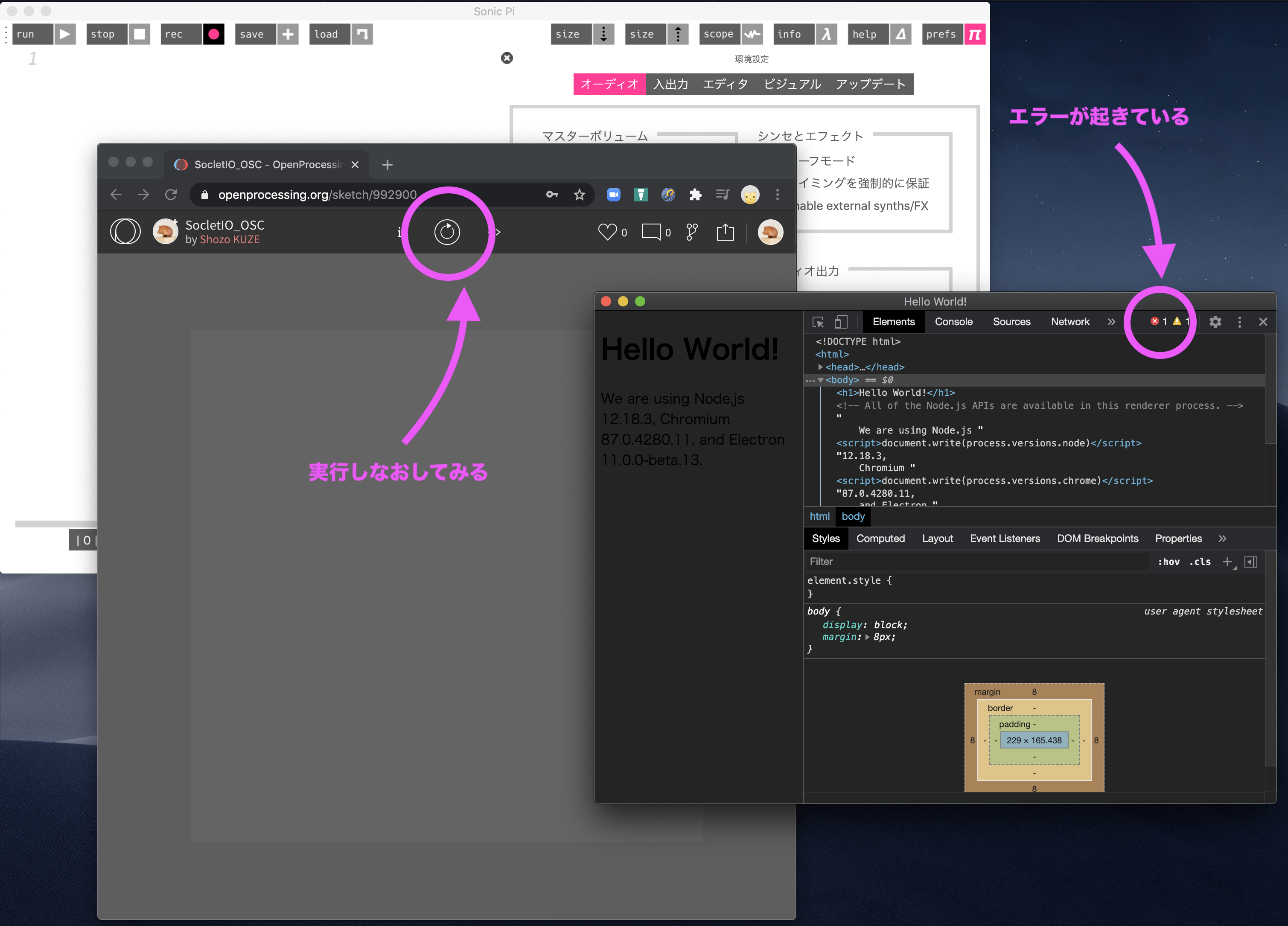The image size is (1288, 926).
Task: Toggle :hov element state panel
Action: coord(1169,562)
